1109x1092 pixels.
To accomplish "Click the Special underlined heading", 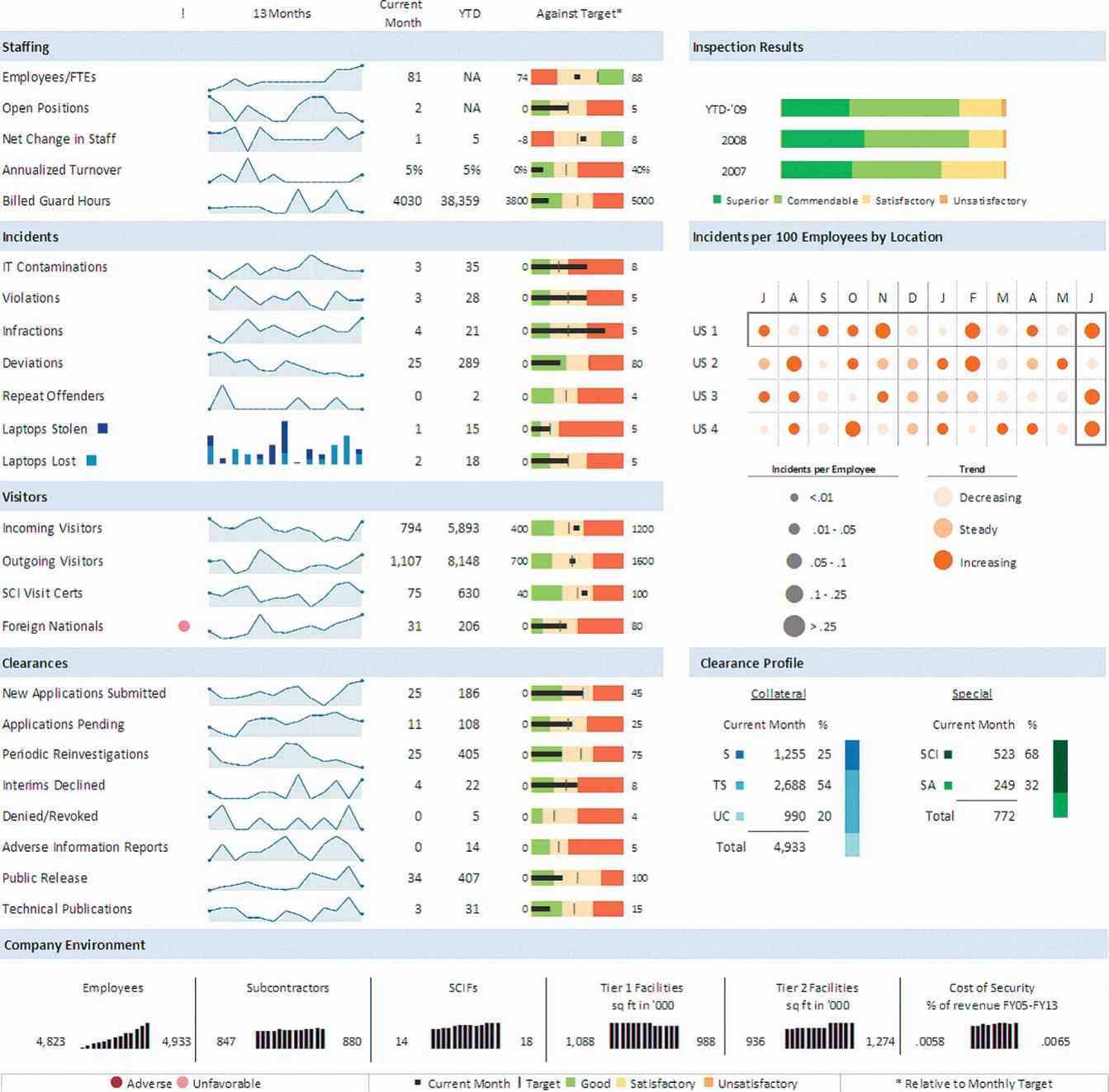I will point(972,693).
